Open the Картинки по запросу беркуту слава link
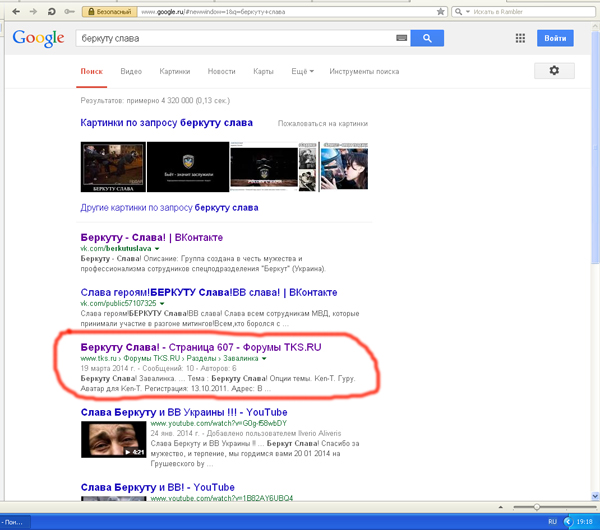This screenshot has width=600, height=530. [x=166, y=123]
